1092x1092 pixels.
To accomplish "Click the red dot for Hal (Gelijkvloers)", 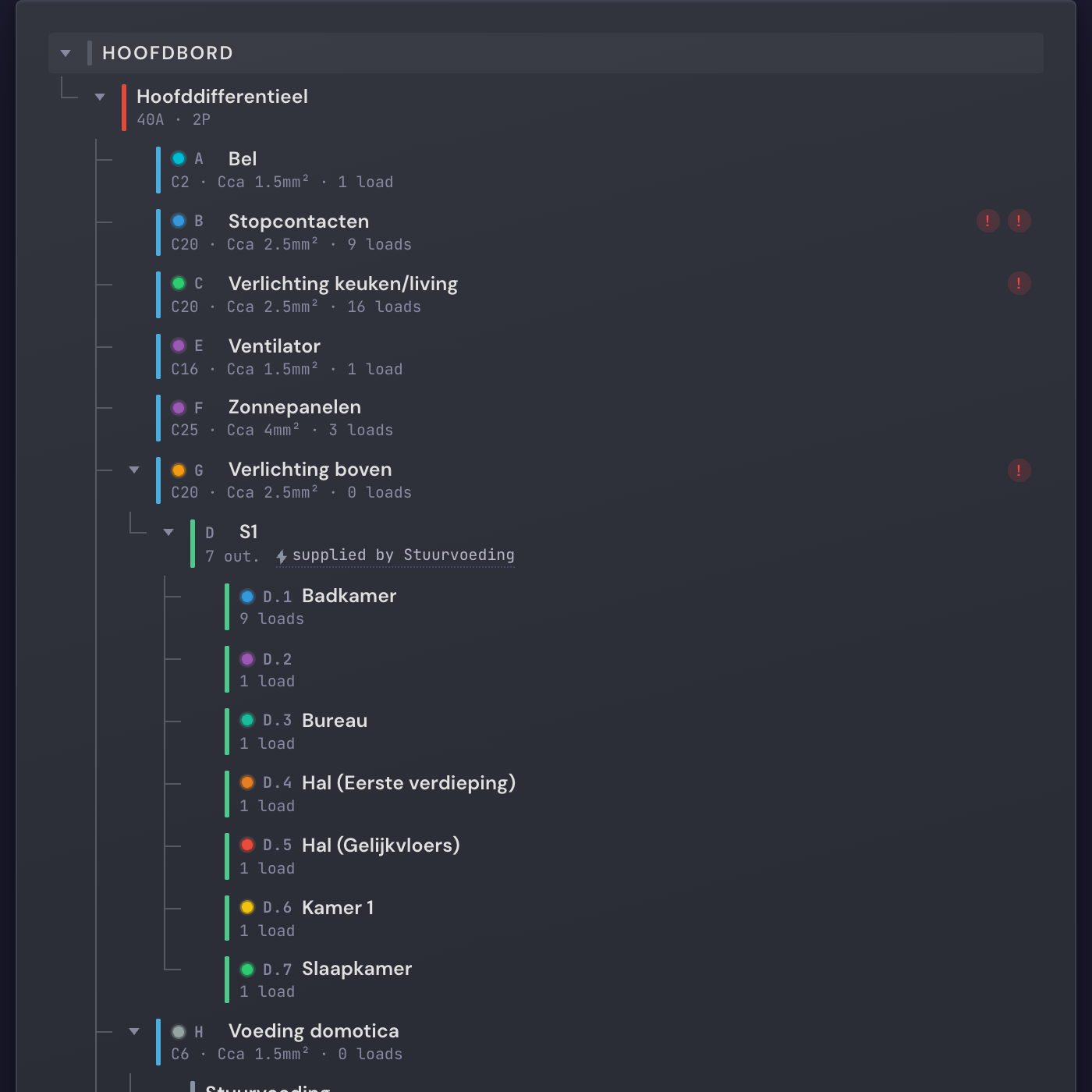I will pos(247,845).
